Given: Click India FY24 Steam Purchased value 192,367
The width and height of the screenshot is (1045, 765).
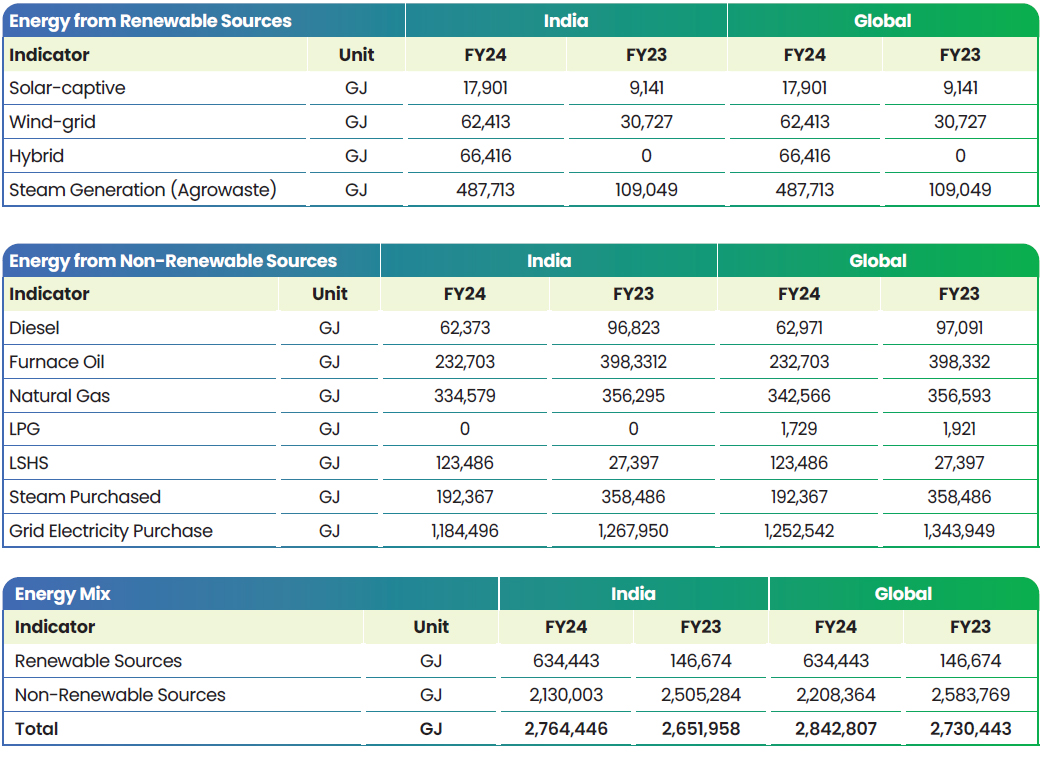Looking at the screenshot, I should coord(465,496).
